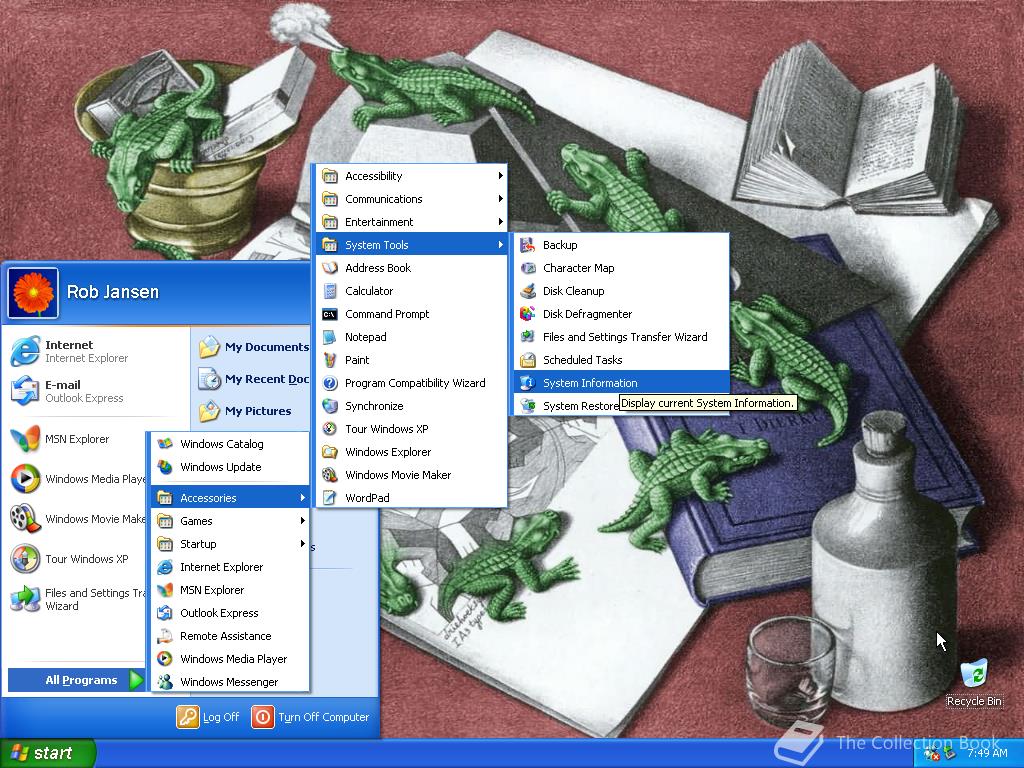Launch Calculator from Accessories
Image resolution: width=1024 pixels, height=768 pixels.
coord(411,291)
